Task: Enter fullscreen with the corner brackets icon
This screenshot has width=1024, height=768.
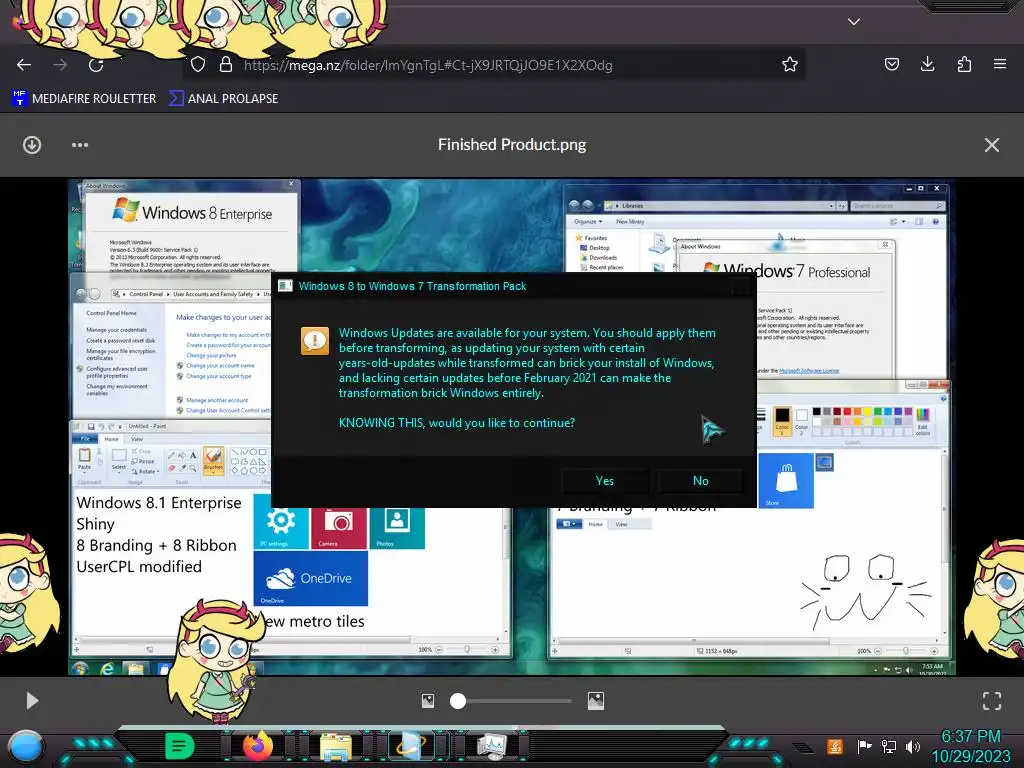Action: [991, 701]
